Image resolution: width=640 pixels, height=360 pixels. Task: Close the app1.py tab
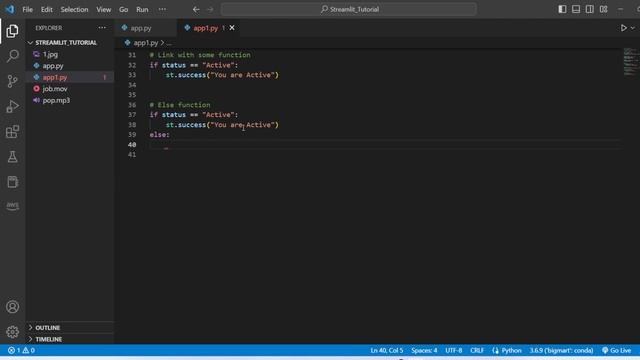click(232, 28)
